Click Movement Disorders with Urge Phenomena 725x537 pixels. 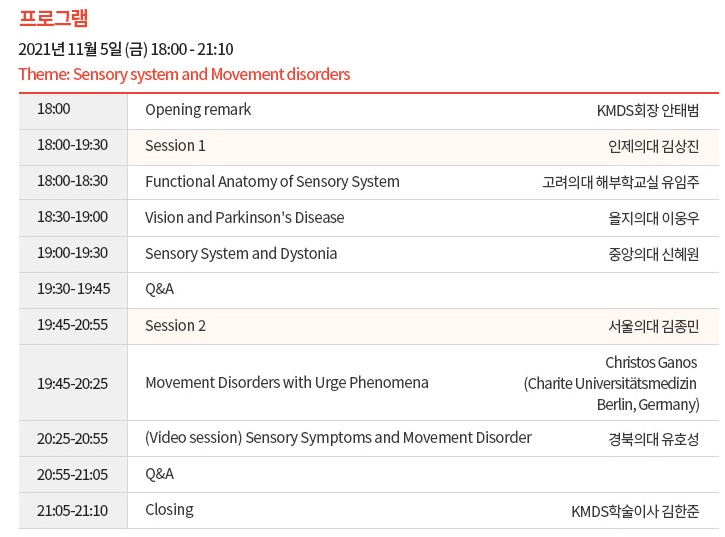pos(286,383)
